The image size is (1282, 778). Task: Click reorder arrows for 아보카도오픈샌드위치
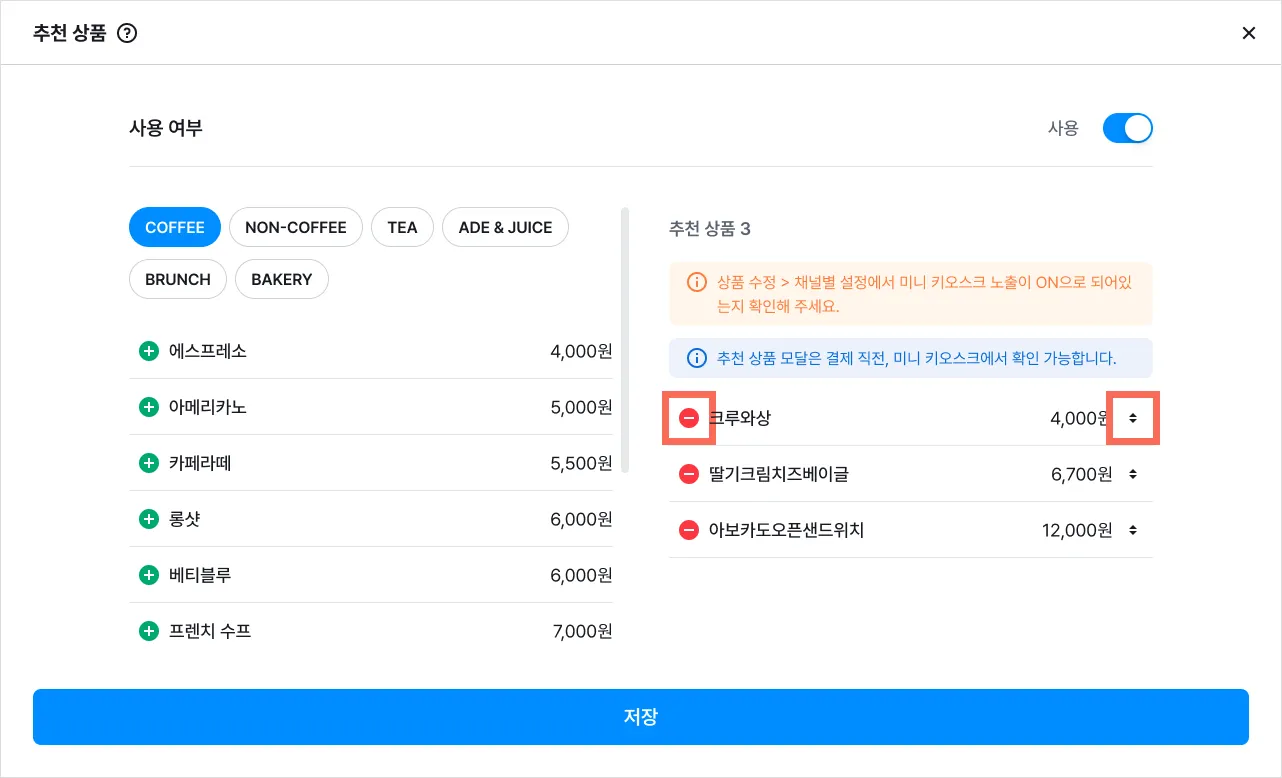coord(1133,530)
